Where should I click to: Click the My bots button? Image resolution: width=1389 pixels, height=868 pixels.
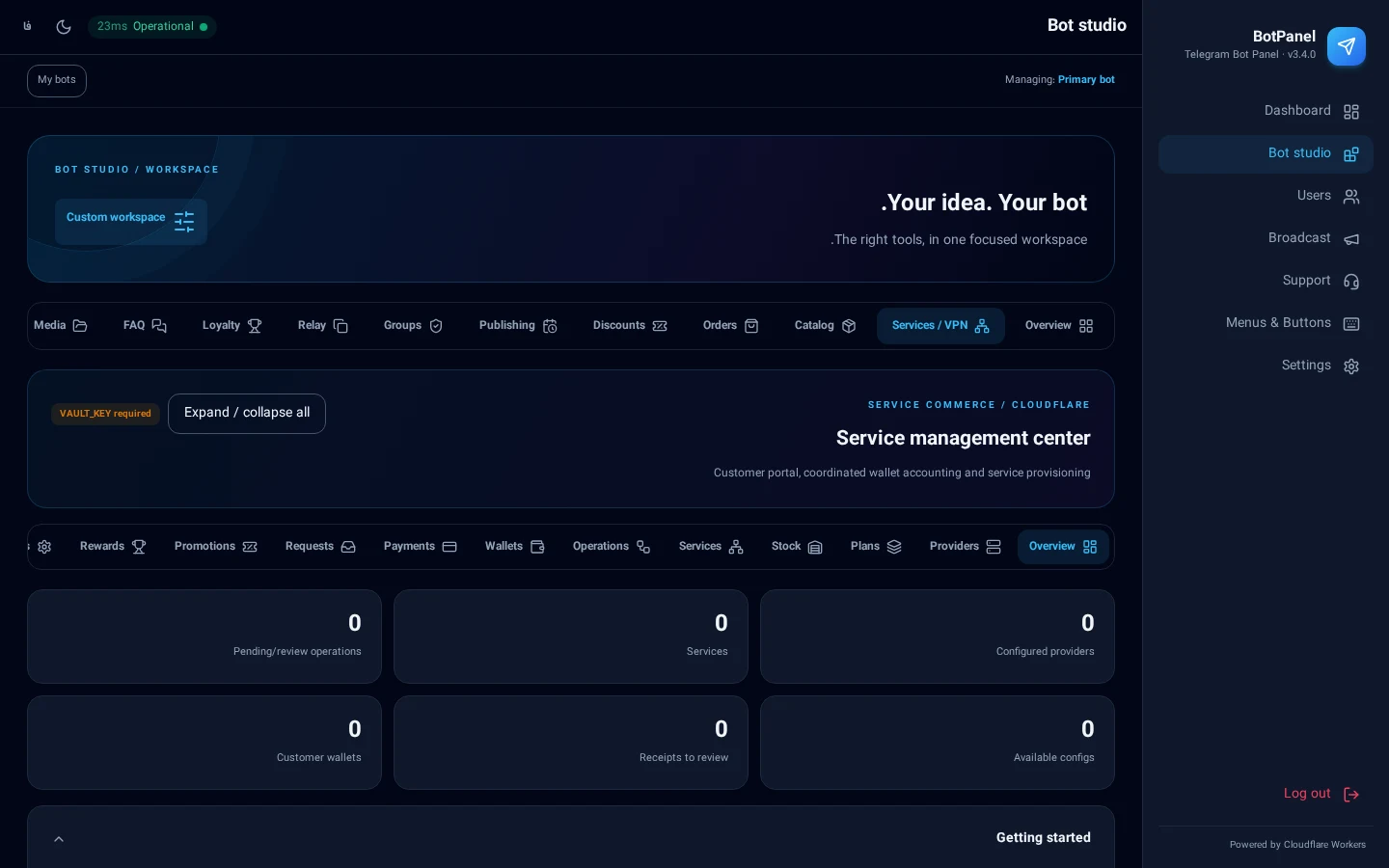point(57,81)
